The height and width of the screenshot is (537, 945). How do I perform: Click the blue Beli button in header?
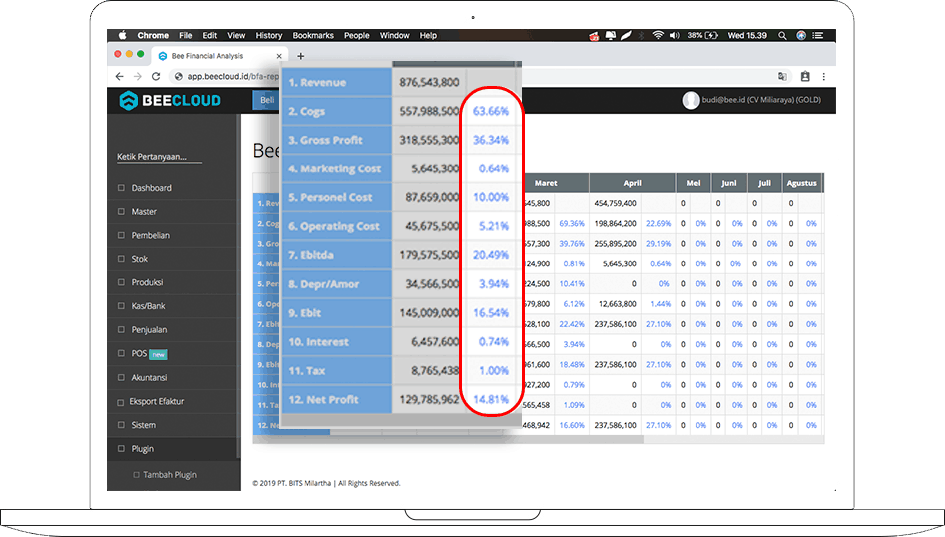pos(267,100)
